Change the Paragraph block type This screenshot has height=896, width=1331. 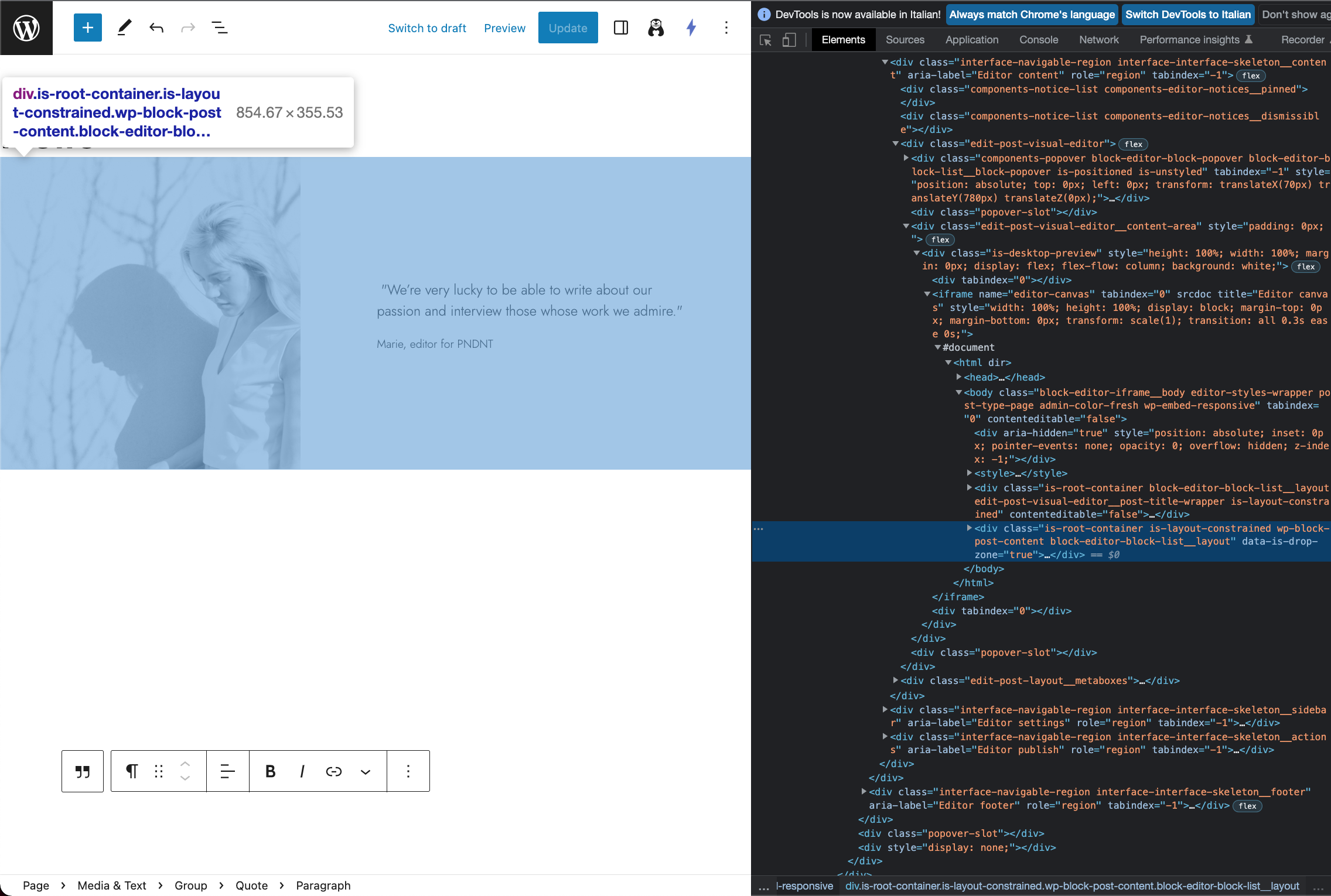coord(132,771)
